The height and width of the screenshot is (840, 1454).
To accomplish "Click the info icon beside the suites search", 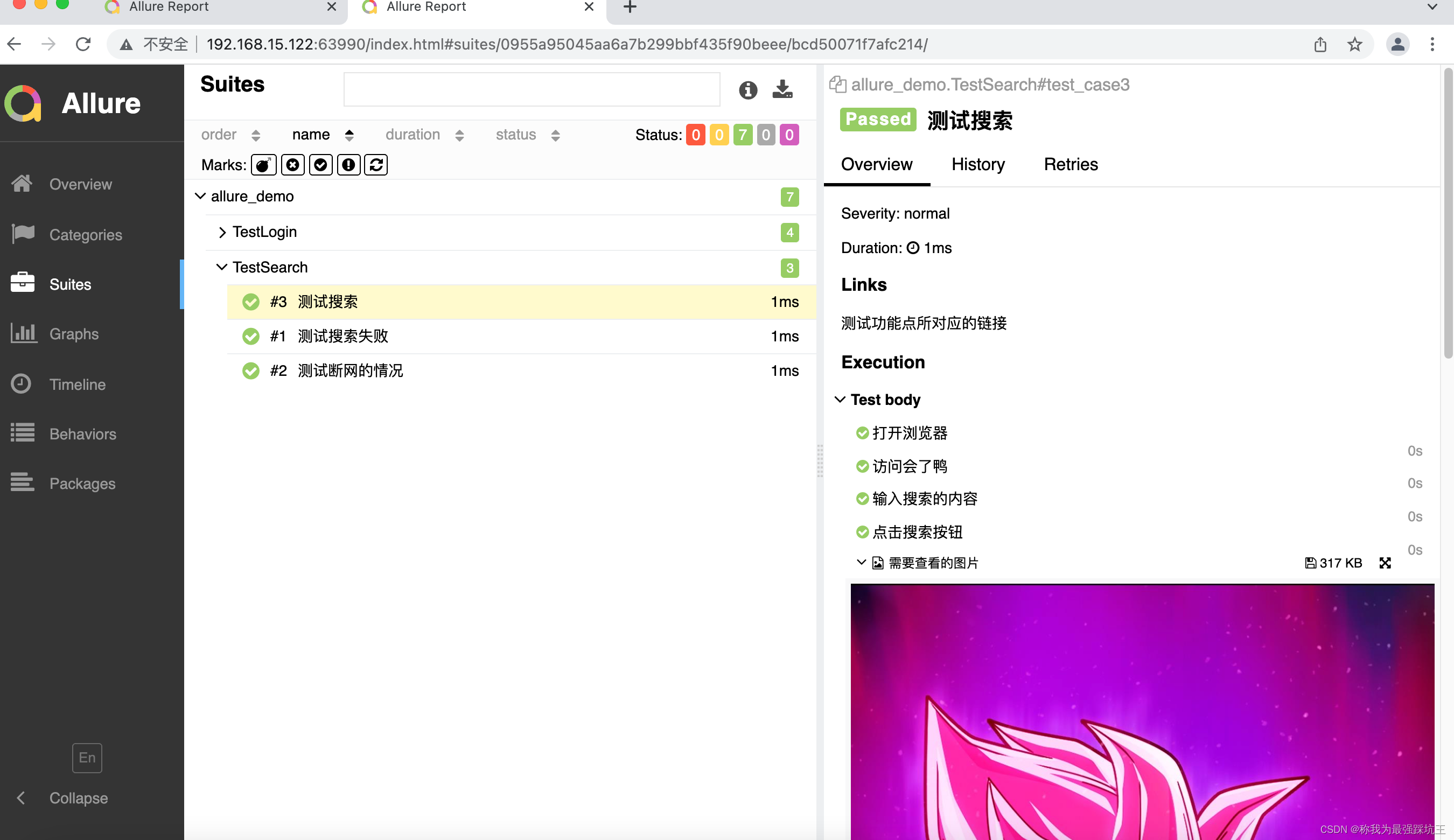I will click(x=748, y=90).
